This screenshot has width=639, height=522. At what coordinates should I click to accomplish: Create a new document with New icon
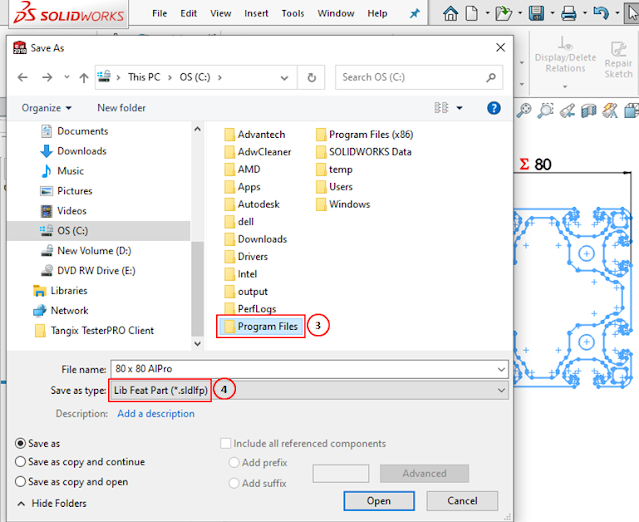(472, 13)
